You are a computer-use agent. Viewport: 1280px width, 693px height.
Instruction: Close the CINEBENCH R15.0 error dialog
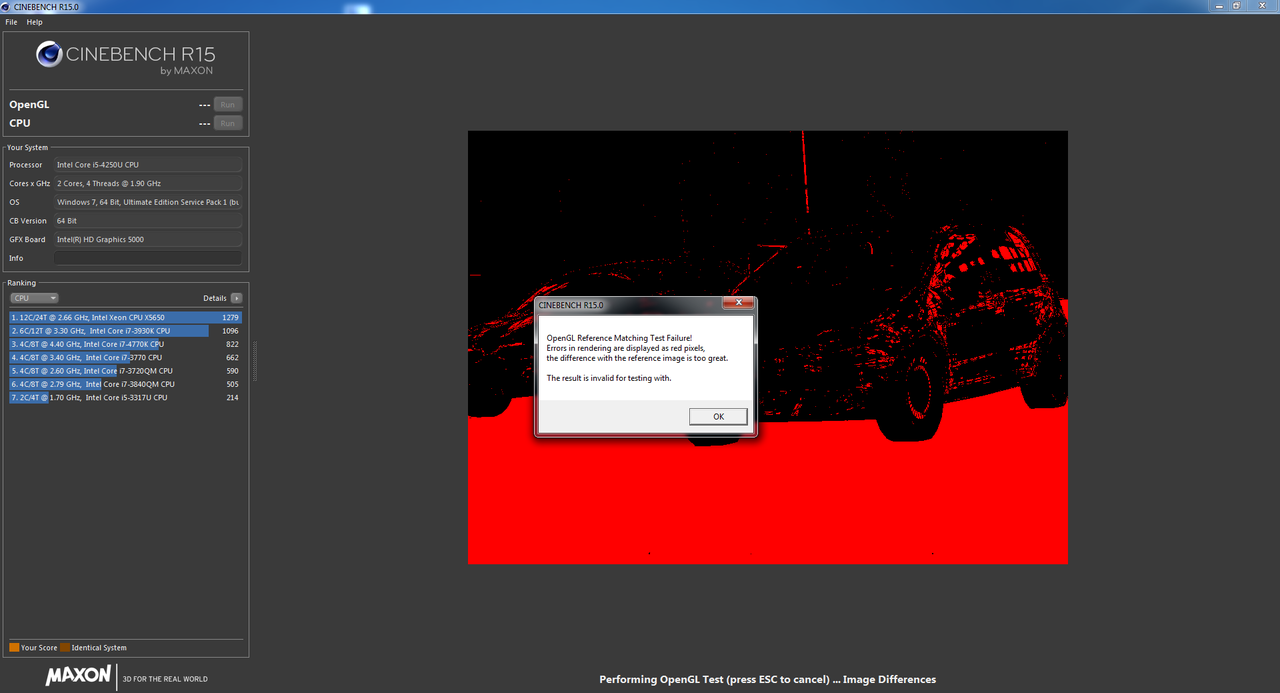738,302
